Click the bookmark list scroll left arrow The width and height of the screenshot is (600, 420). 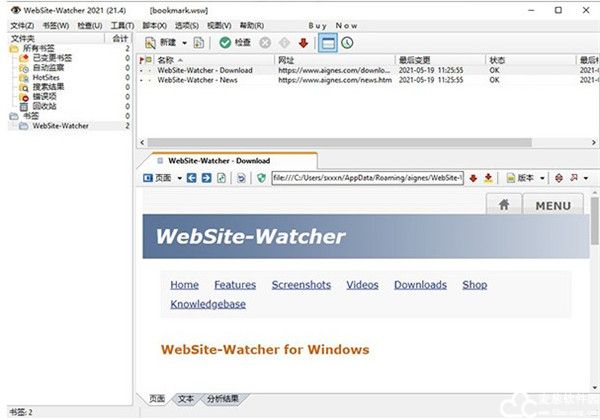pos(142,142)
